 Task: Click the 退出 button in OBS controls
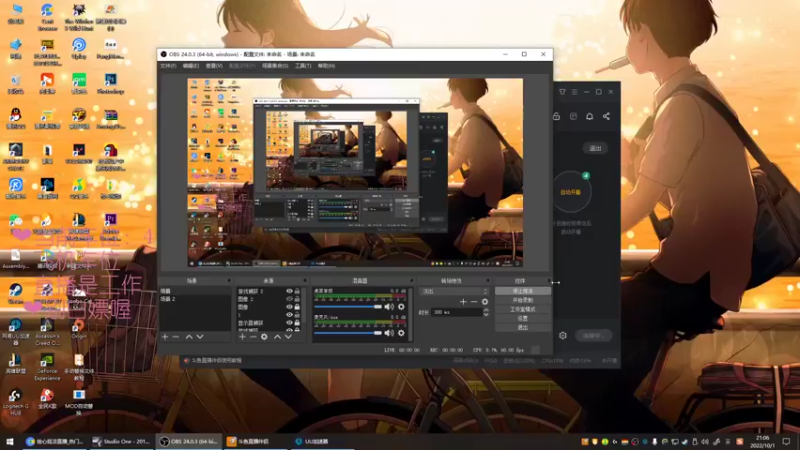point(522,328)
